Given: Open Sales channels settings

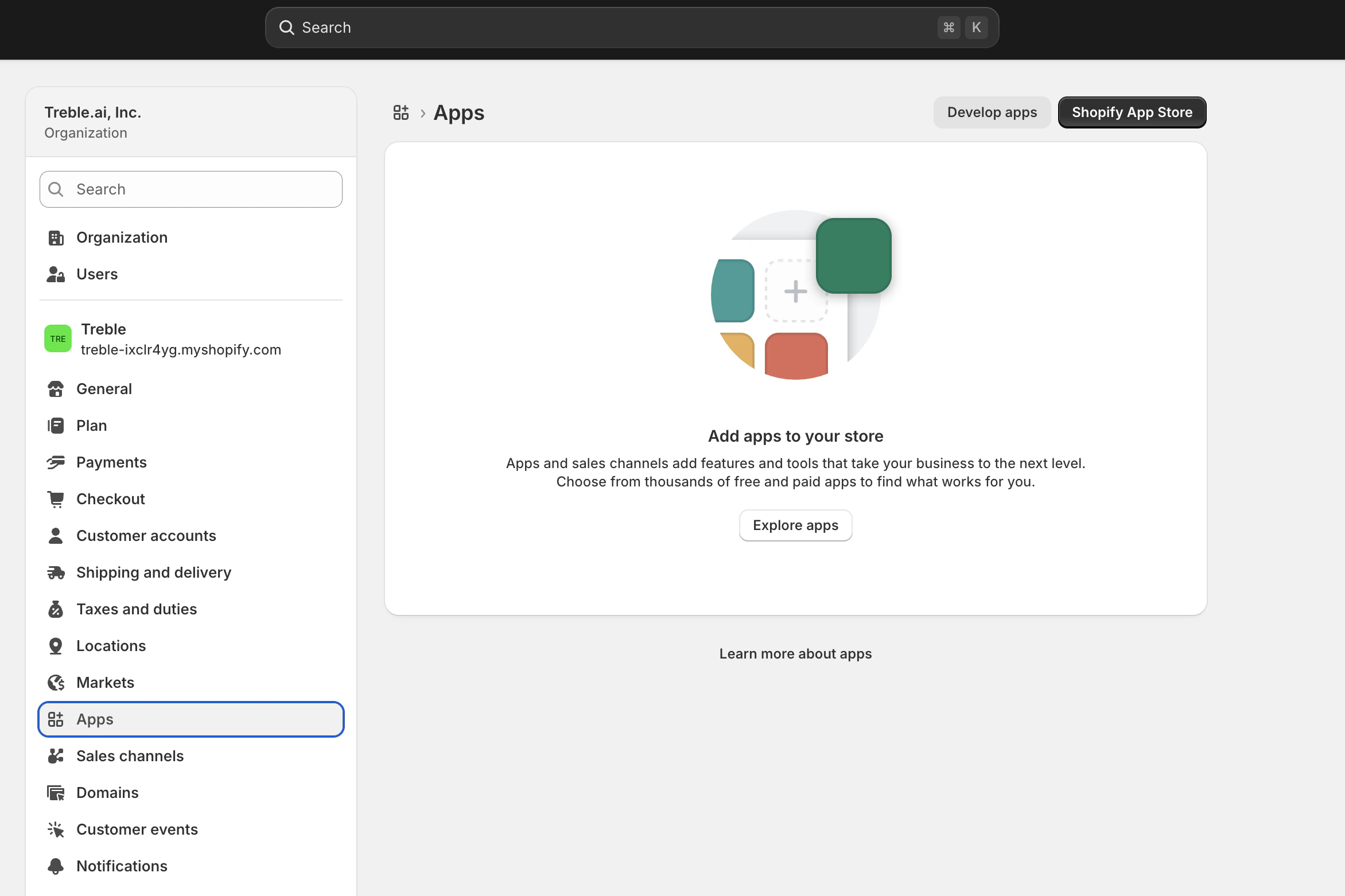Looking at the screenshot, I should coord(191,756).
